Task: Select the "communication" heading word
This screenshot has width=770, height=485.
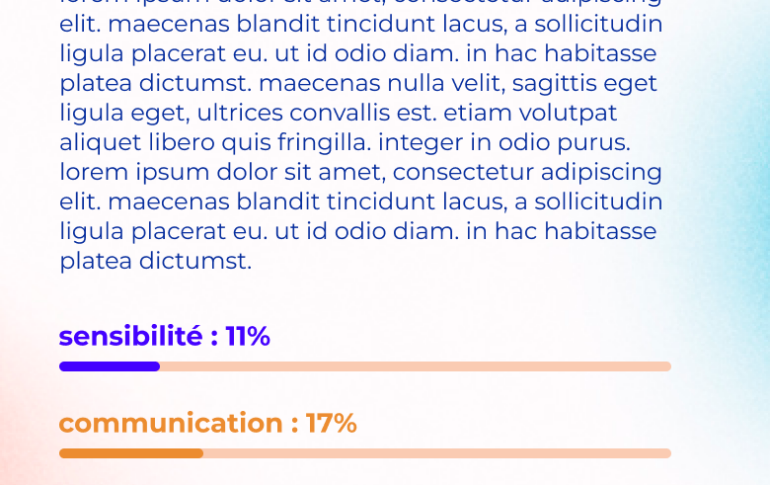Action: tap(171, 423)
